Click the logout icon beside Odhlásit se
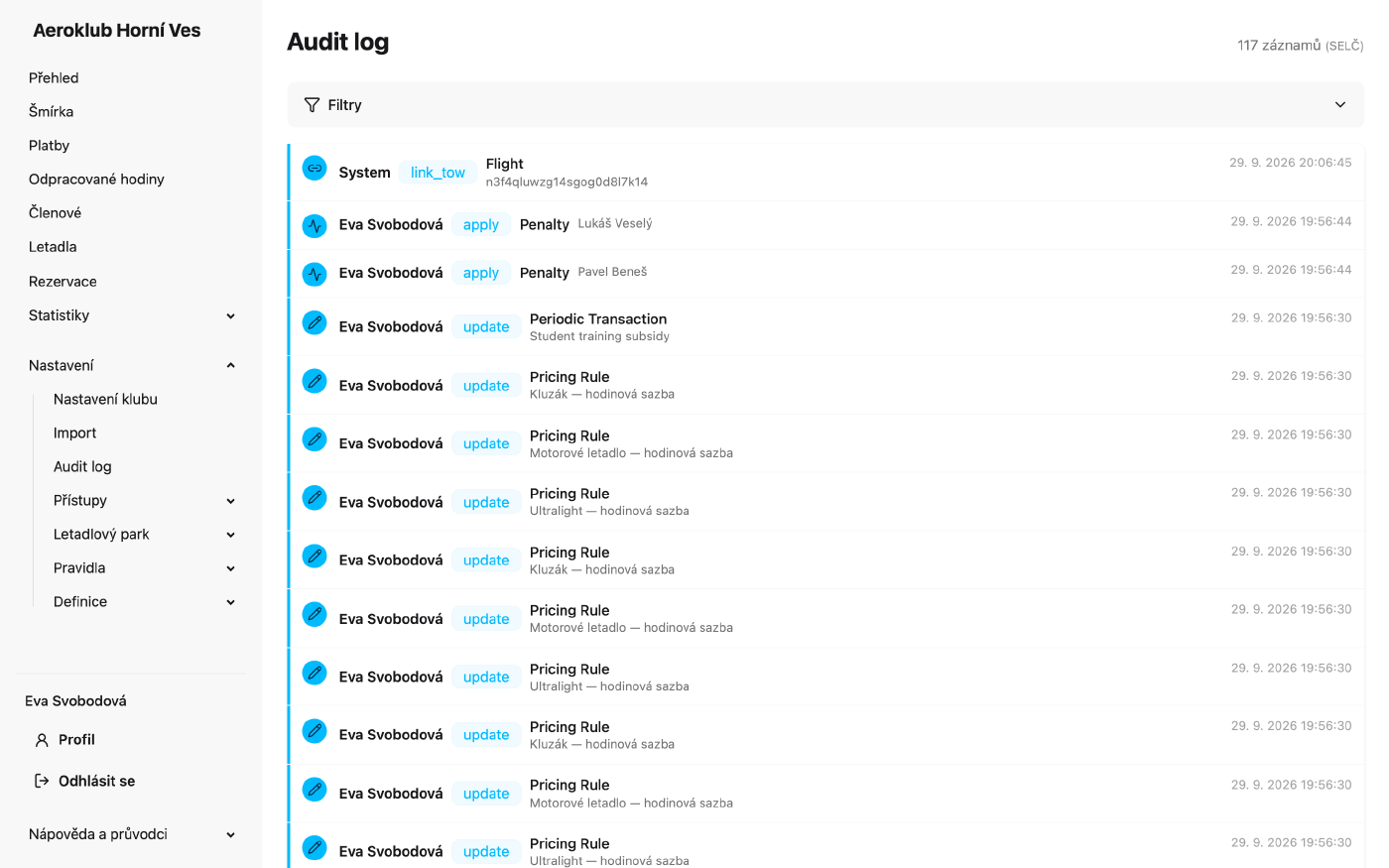 click(42, 781)
